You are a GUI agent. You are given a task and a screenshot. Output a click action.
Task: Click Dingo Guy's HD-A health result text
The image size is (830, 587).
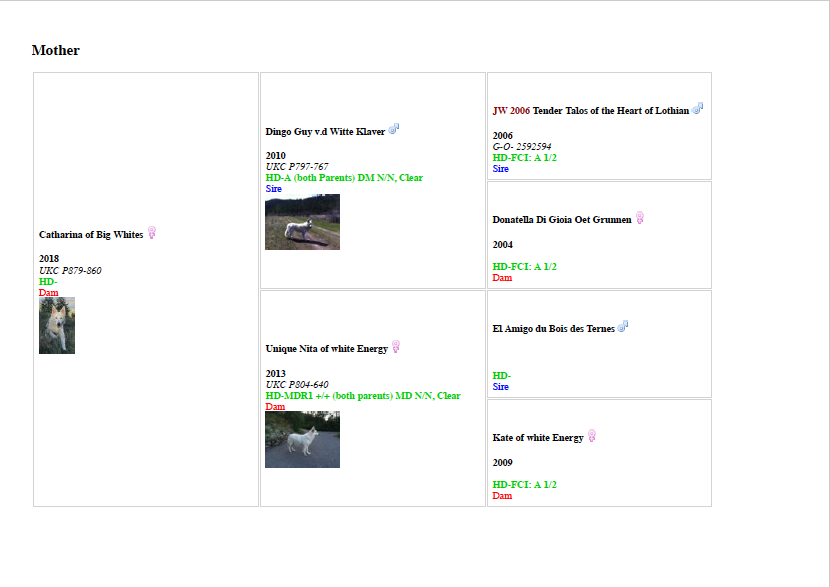[x=344, y=178]
